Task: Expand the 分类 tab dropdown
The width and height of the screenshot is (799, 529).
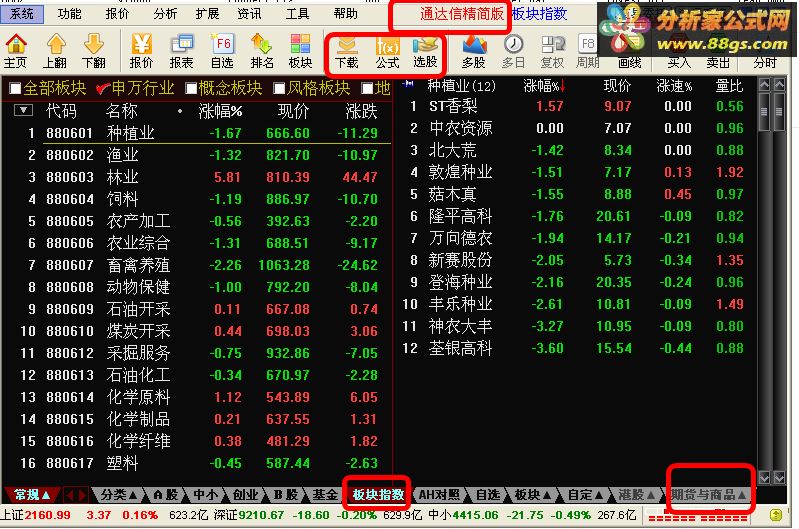Action: point(132,495)
